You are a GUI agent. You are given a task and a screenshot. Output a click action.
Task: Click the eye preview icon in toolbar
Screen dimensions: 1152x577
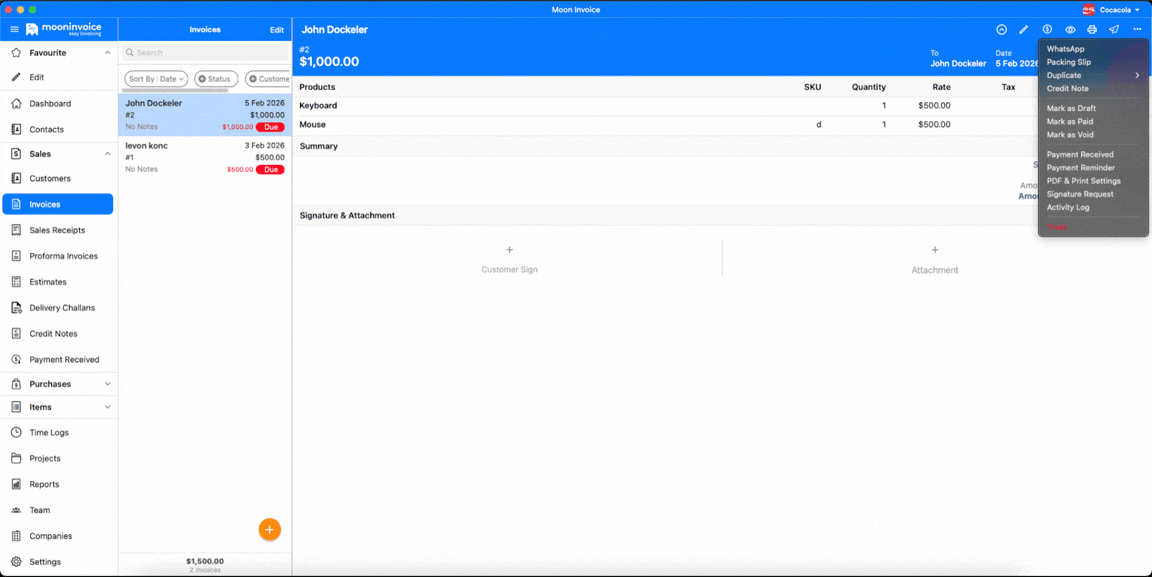pos(1069,30)
